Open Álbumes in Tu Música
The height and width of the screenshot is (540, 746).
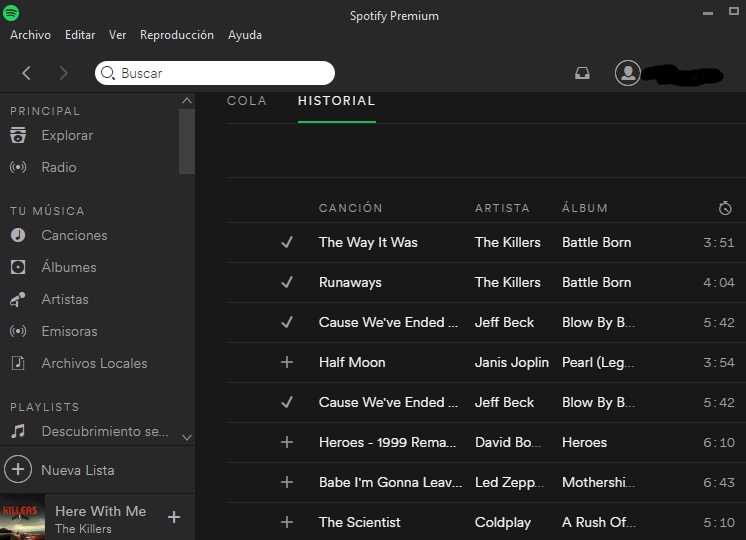point(69,267)
